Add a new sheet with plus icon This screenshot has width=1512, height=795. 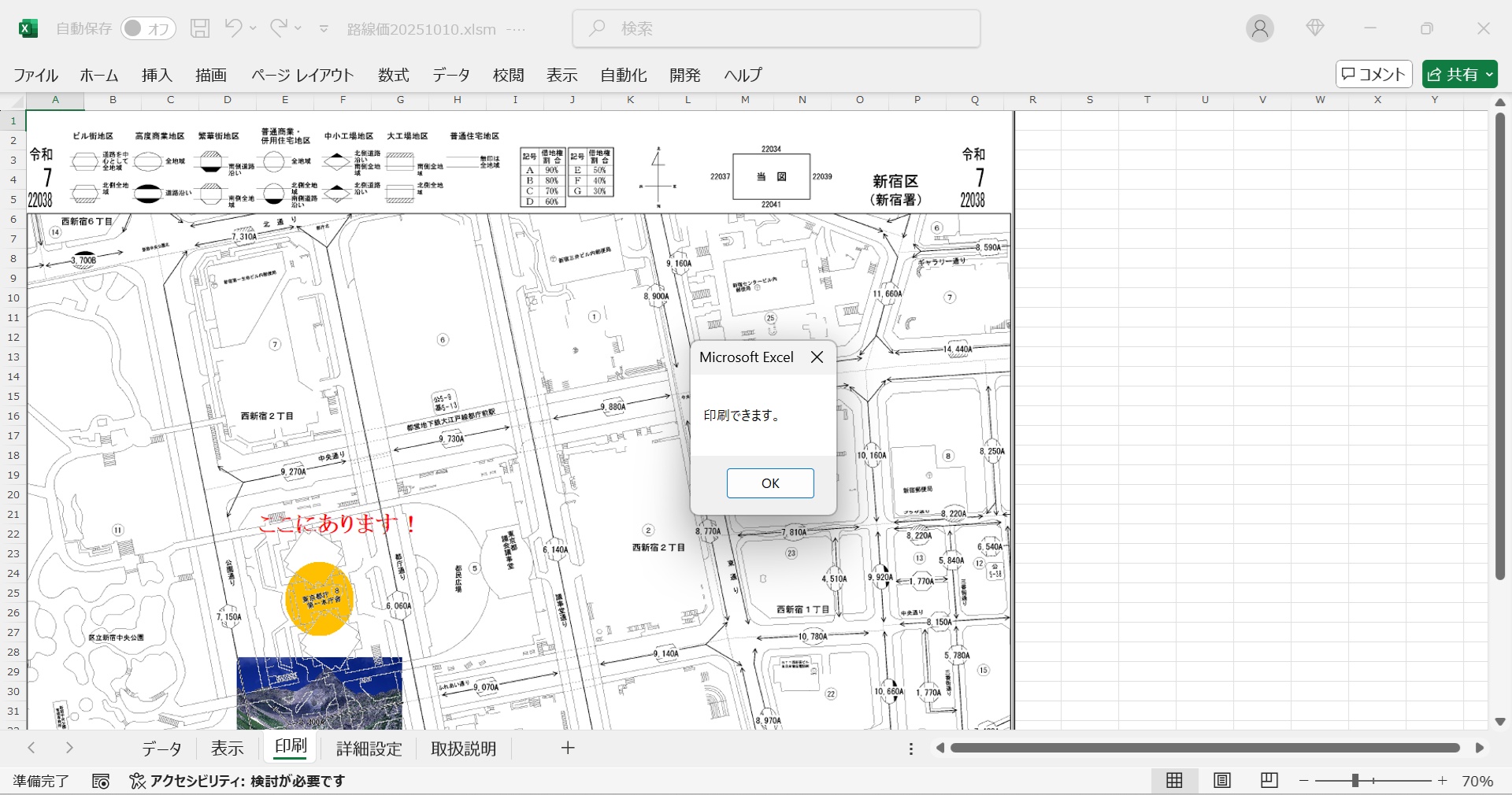[568, 748]
